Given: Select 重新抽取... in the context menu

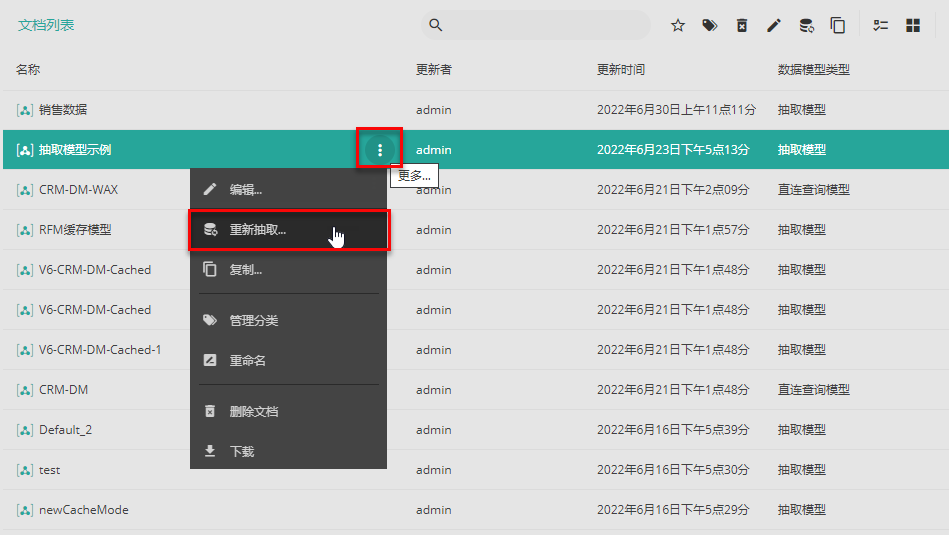Looking at the screenshot, I should pos(258,230).
